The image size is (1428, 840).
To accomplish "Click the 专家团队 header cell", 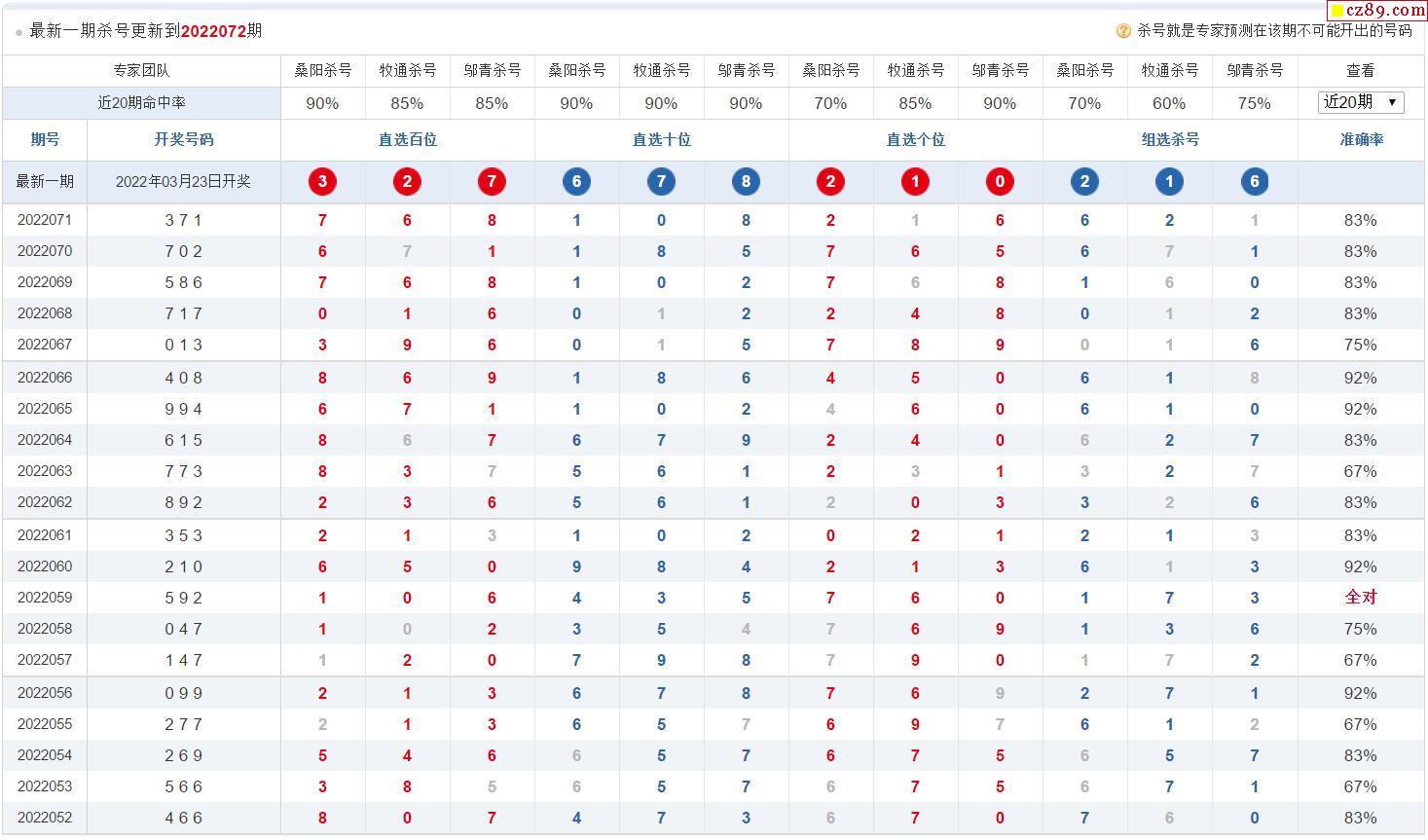I will click(x=141, y=71).
